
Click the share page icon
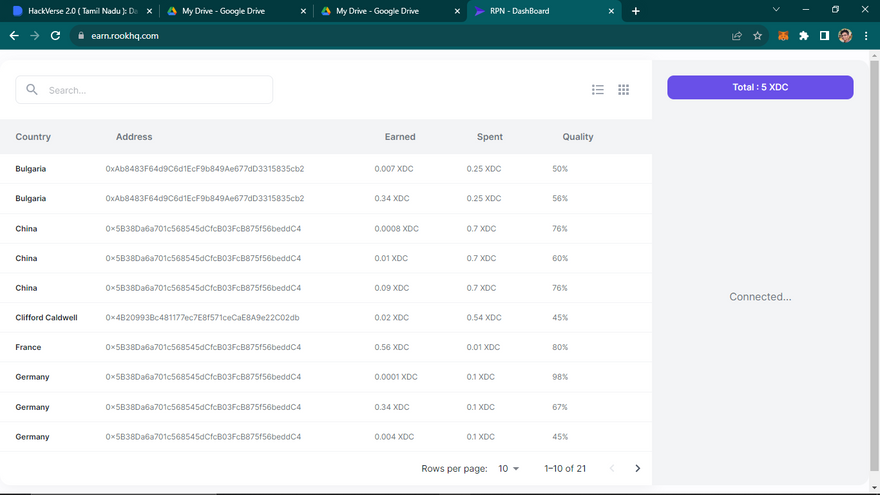737,35
